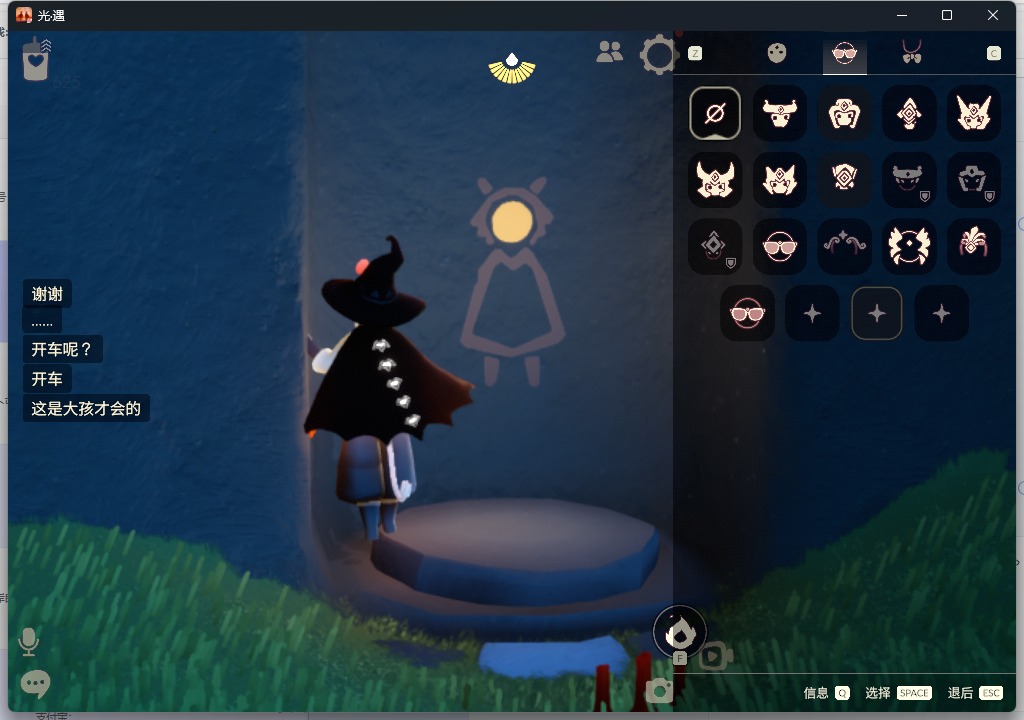Click the 光遇 app icon in the title bar

24,15
